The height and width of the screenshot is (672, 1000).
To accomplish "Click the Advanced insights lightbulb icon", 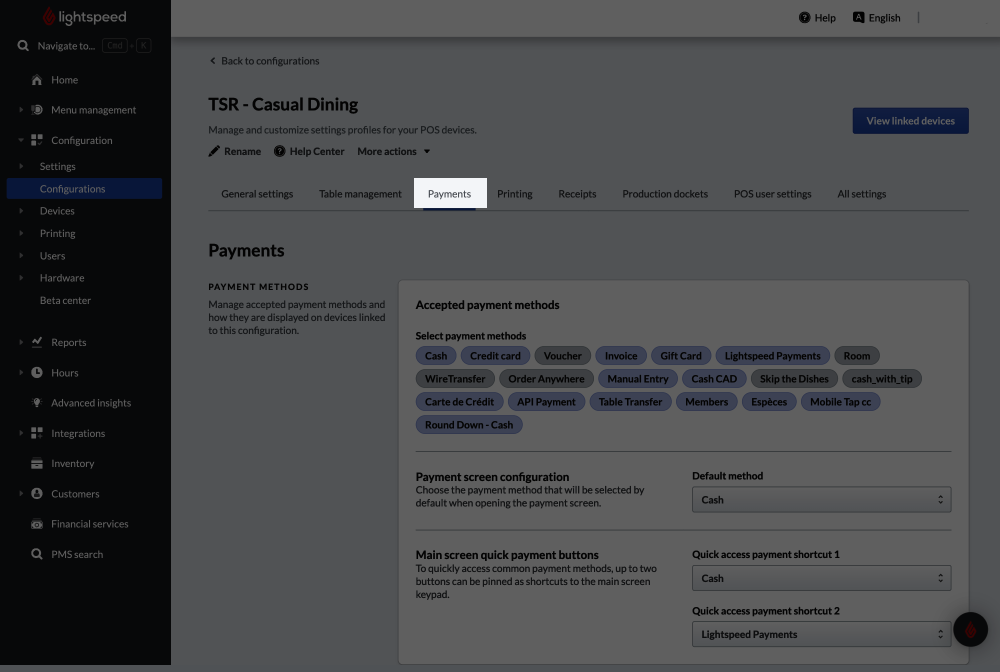I will click(37, 402).
